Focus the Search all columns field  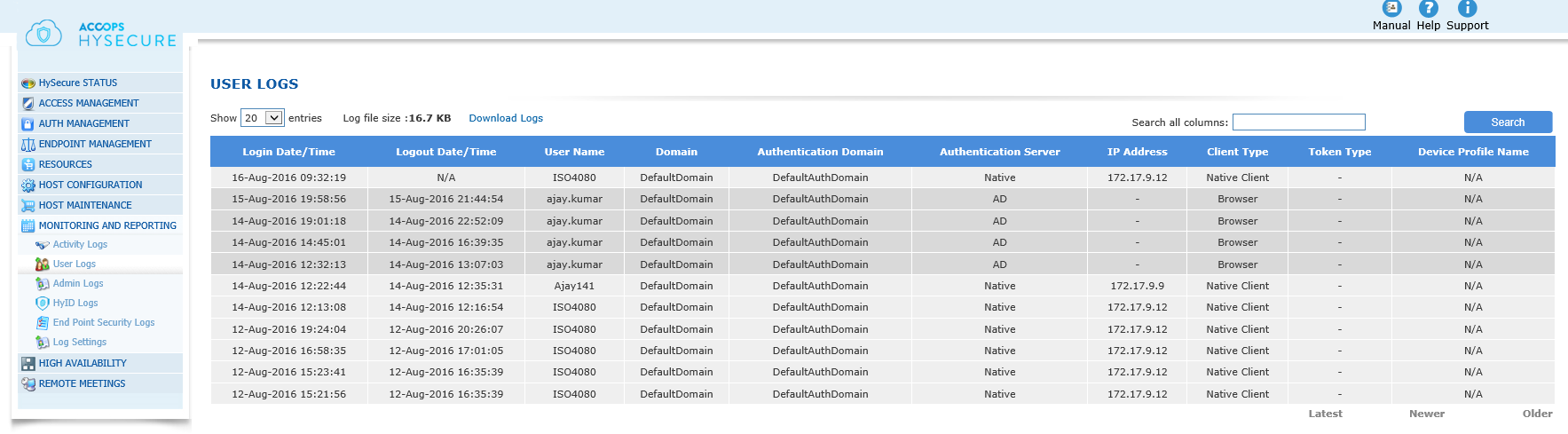1299,122
